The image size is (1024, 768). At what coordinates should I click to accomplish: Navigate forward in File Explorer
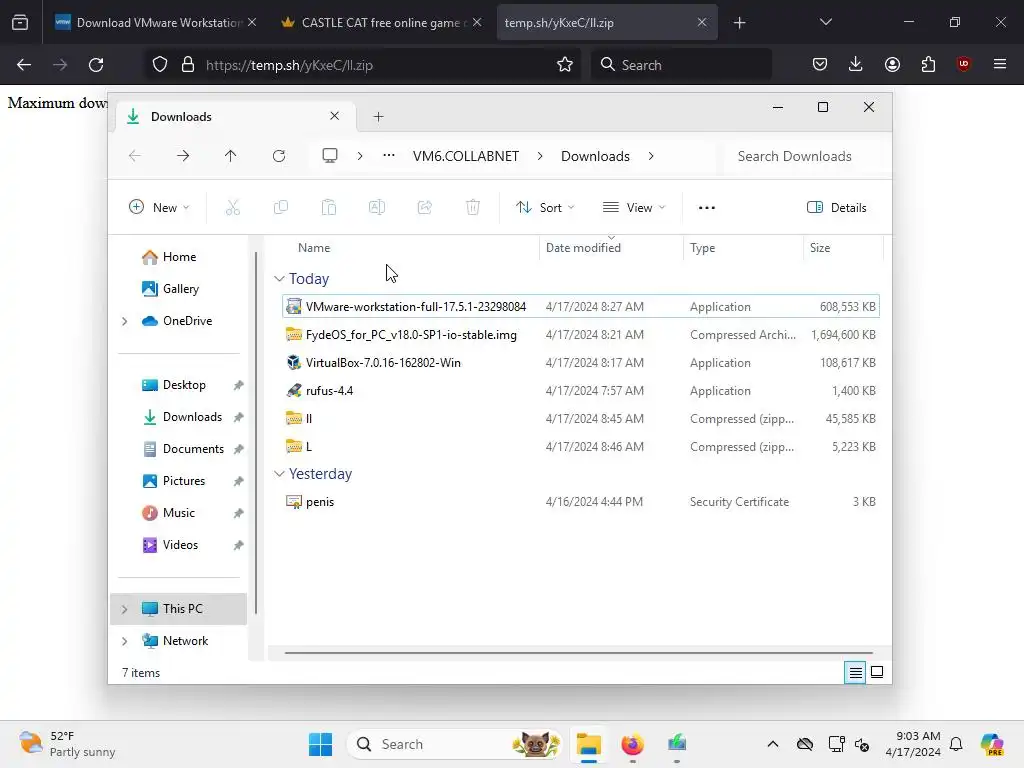[x=183, y=156]
